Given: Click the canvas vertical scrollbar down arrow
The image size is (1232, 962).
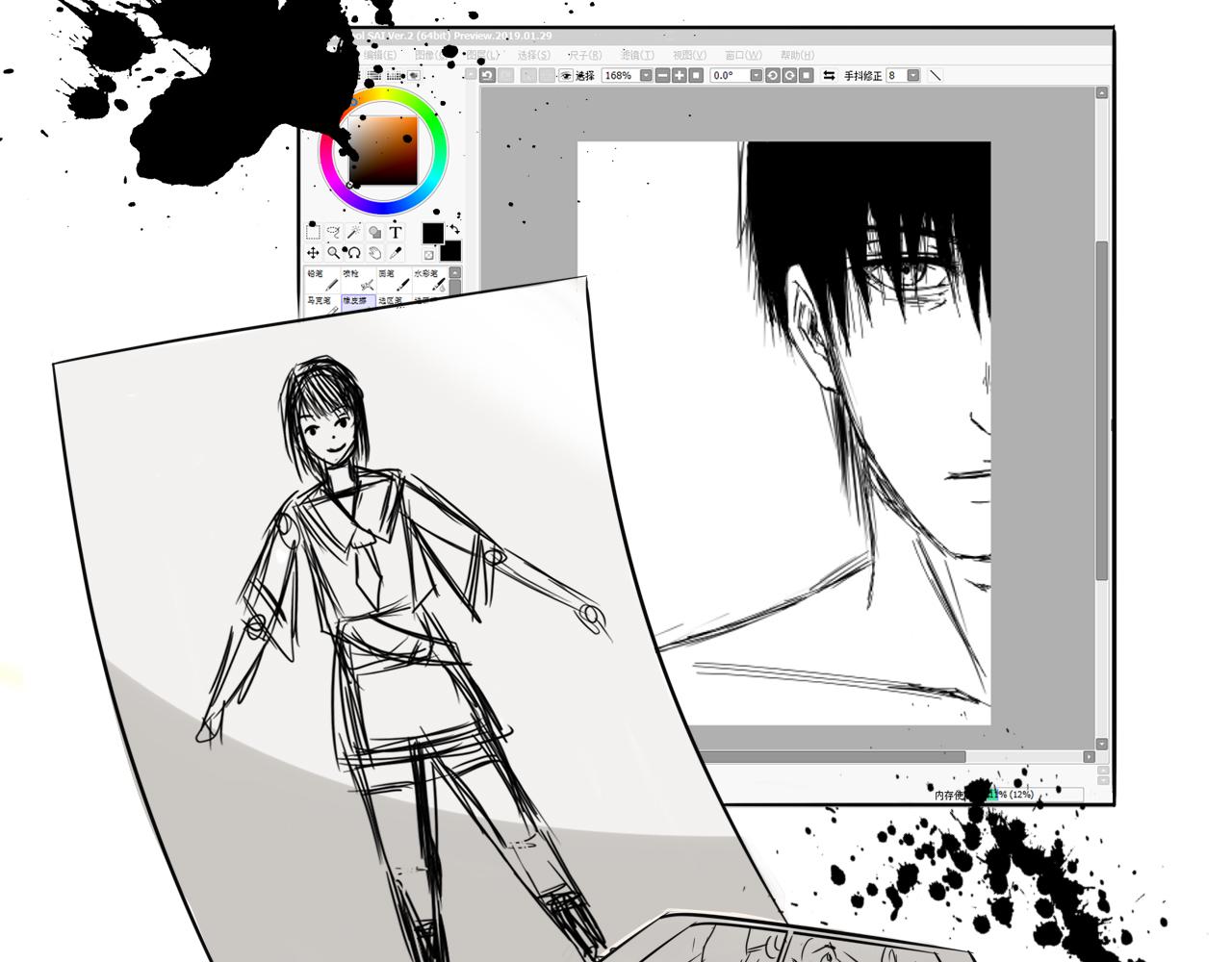Looking at the screenshot, I should 1102,744.
